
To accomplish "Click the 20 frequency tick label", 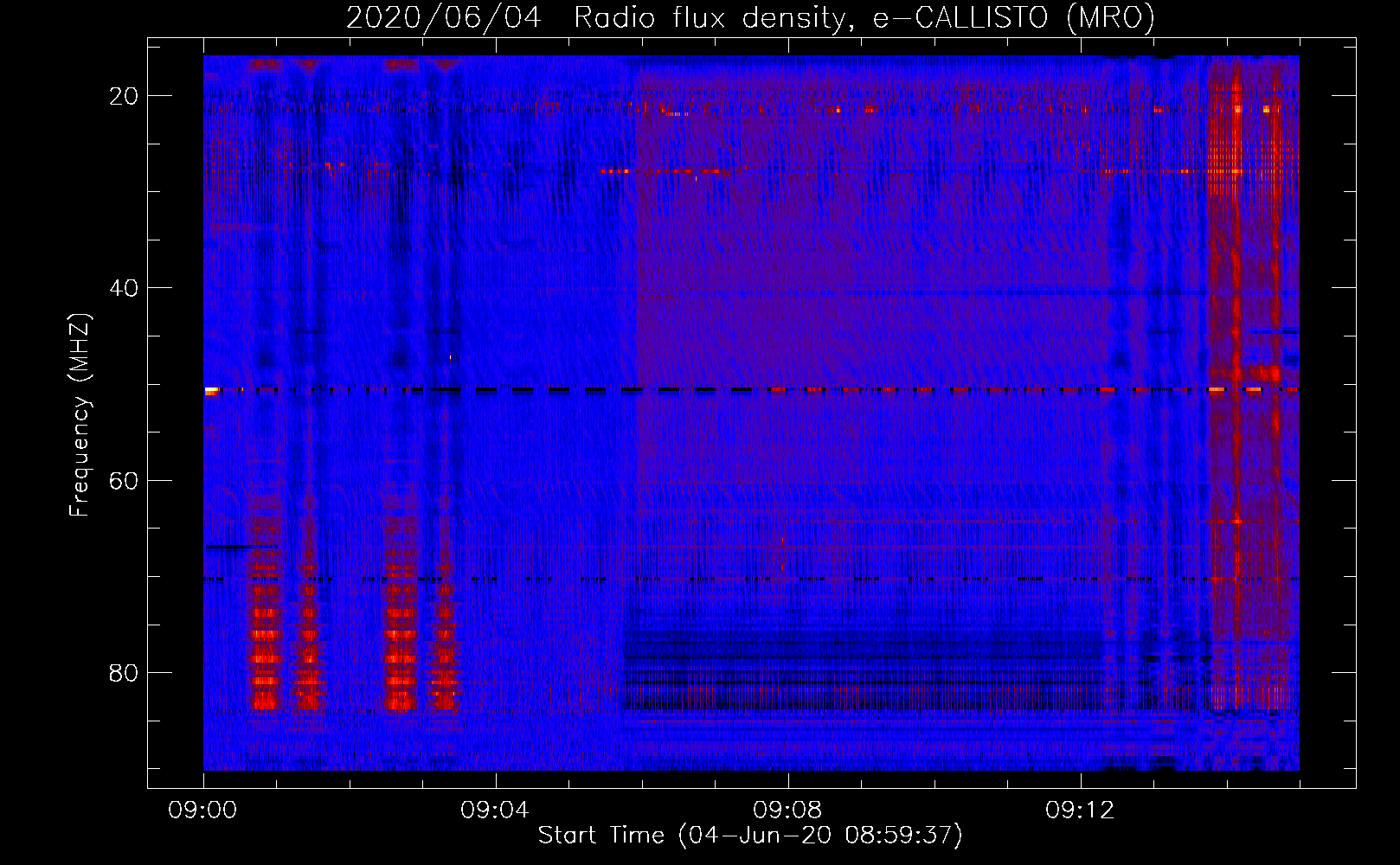I will (x=125, y=96).
